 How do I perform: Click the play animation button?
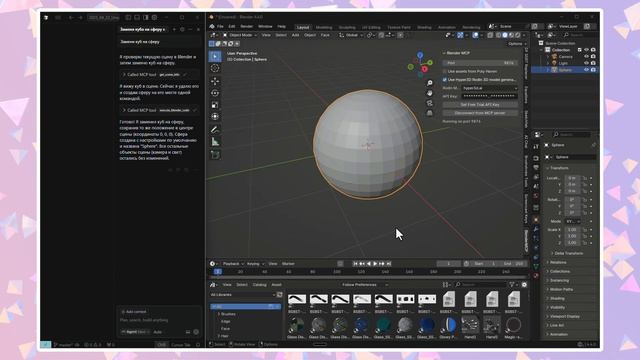375,264
